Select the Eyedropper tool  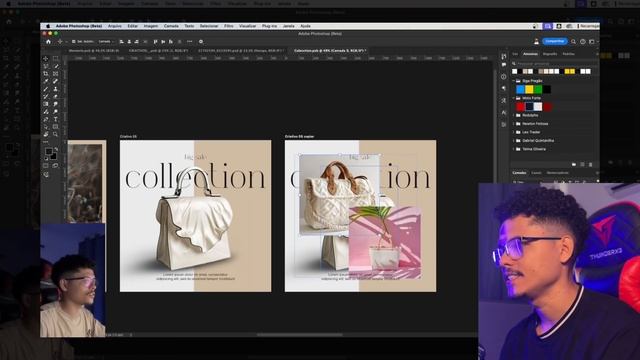point(46,81)
